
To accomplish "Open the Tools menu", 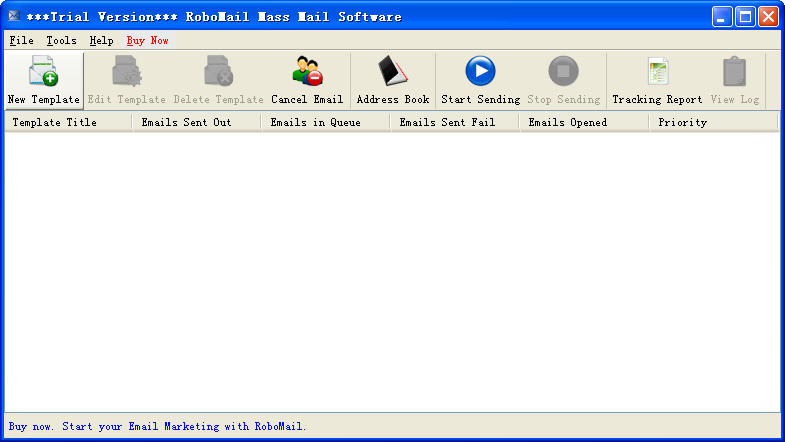I will point(62,41).
